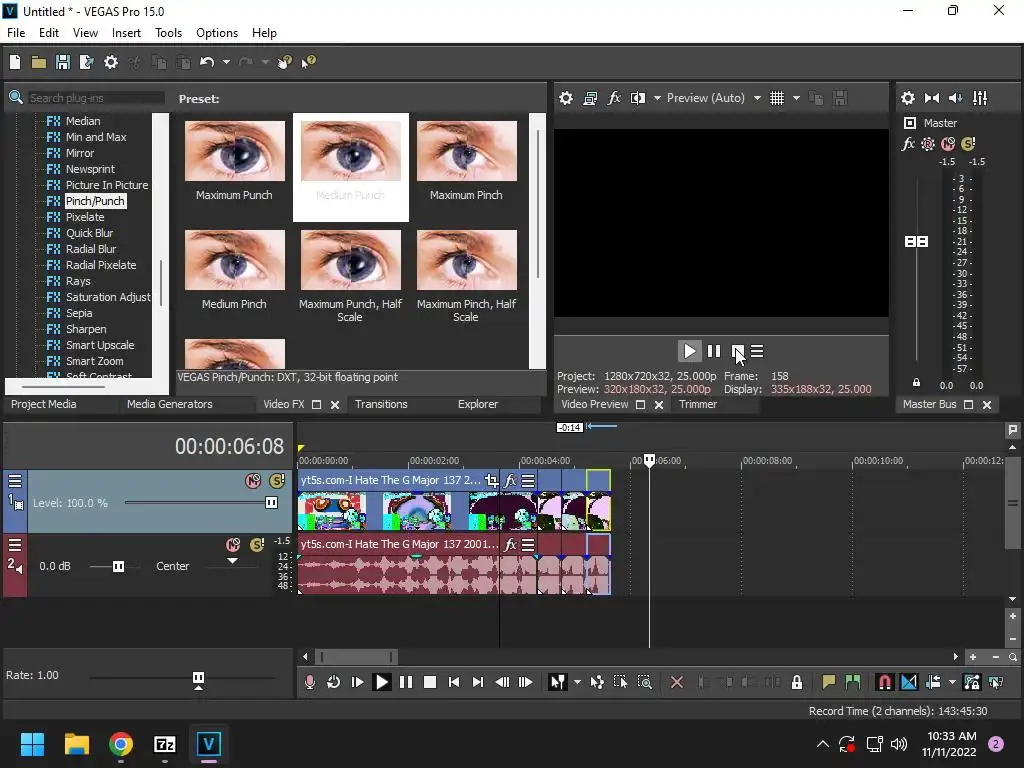The width and height of the screenshot is (1024, 768).
Task: Mute video track 1
Action: tap(253, 481)
